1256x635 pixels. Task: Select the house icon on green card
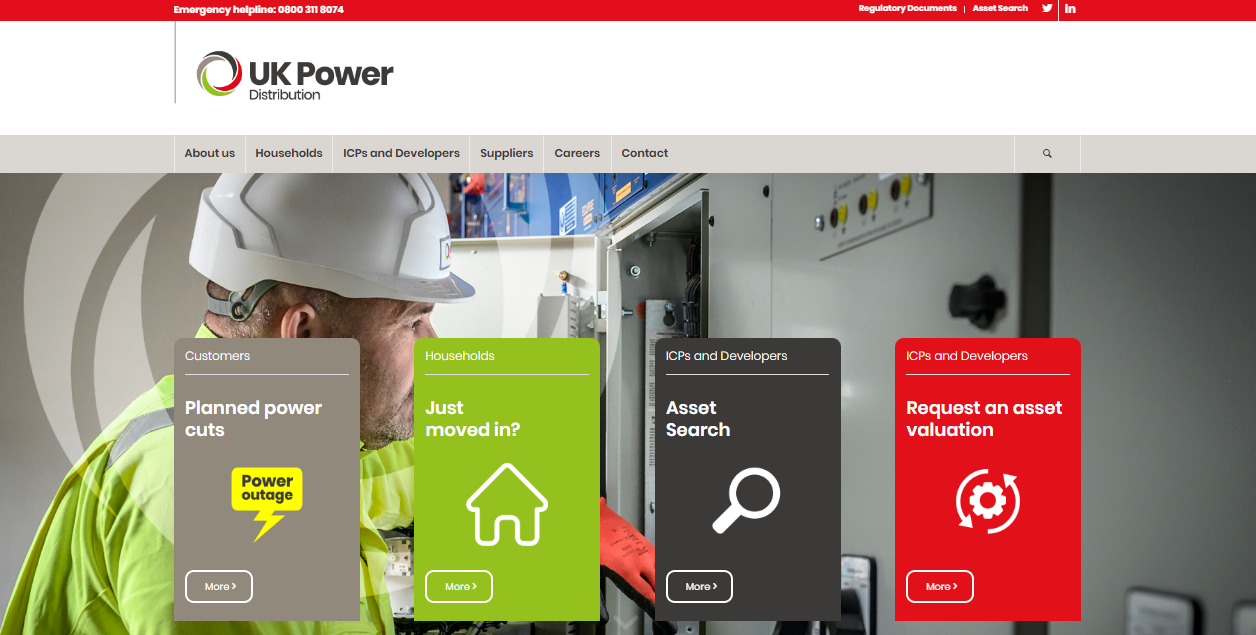point(508,503)
